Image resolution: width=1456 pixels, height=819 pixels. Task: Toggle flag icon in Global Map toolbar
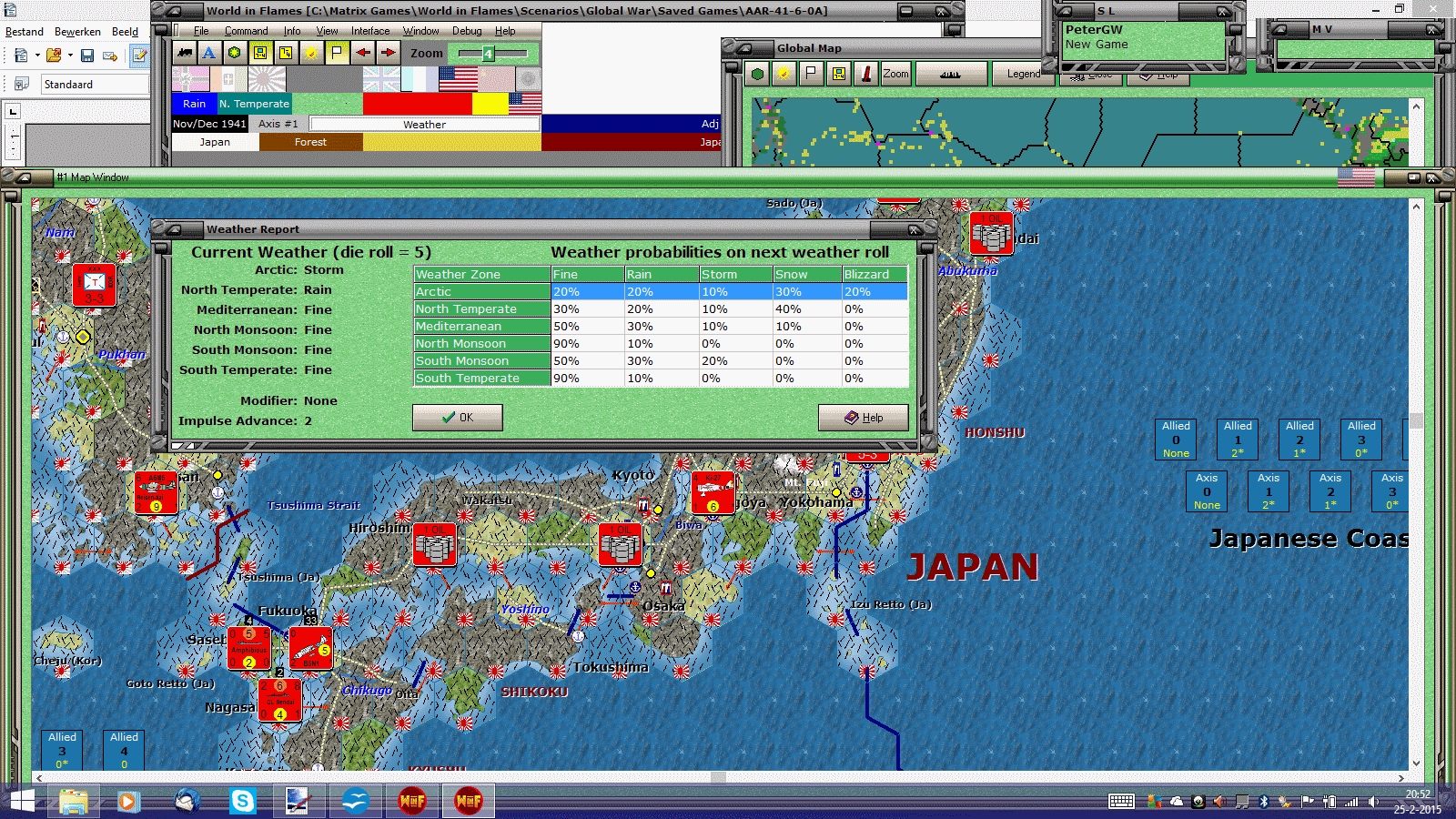pyautogui.click(x=811, y=74)
